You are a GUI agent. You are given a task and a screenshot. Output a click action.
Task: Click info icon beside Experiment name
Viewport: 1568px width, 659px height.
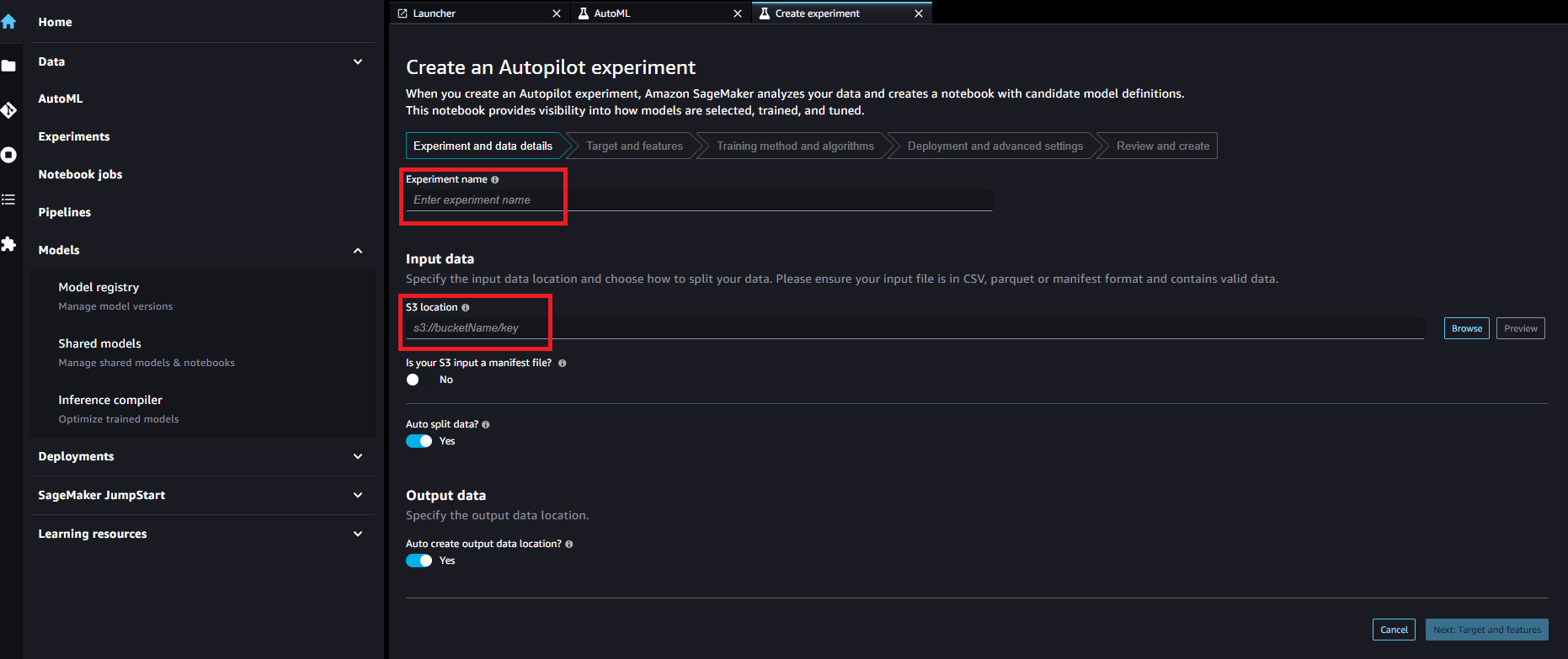[x=495, y=179]
